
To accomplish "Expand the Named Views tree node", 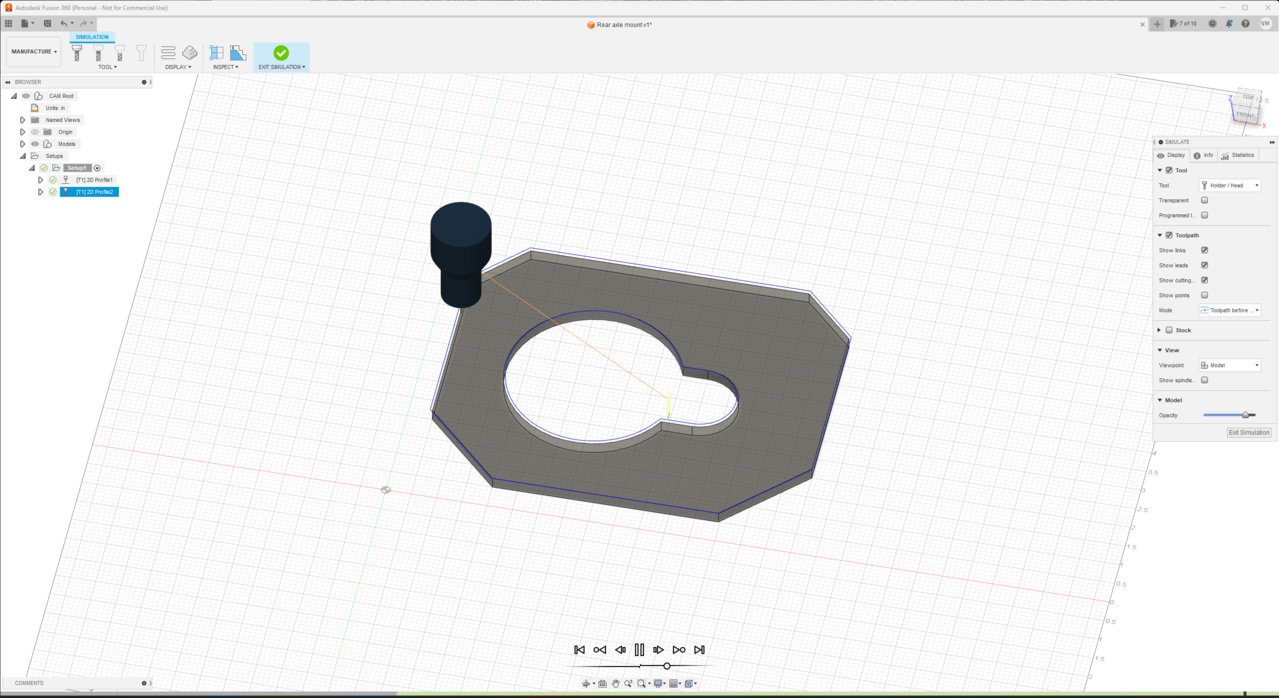I will tap(22, 120).
